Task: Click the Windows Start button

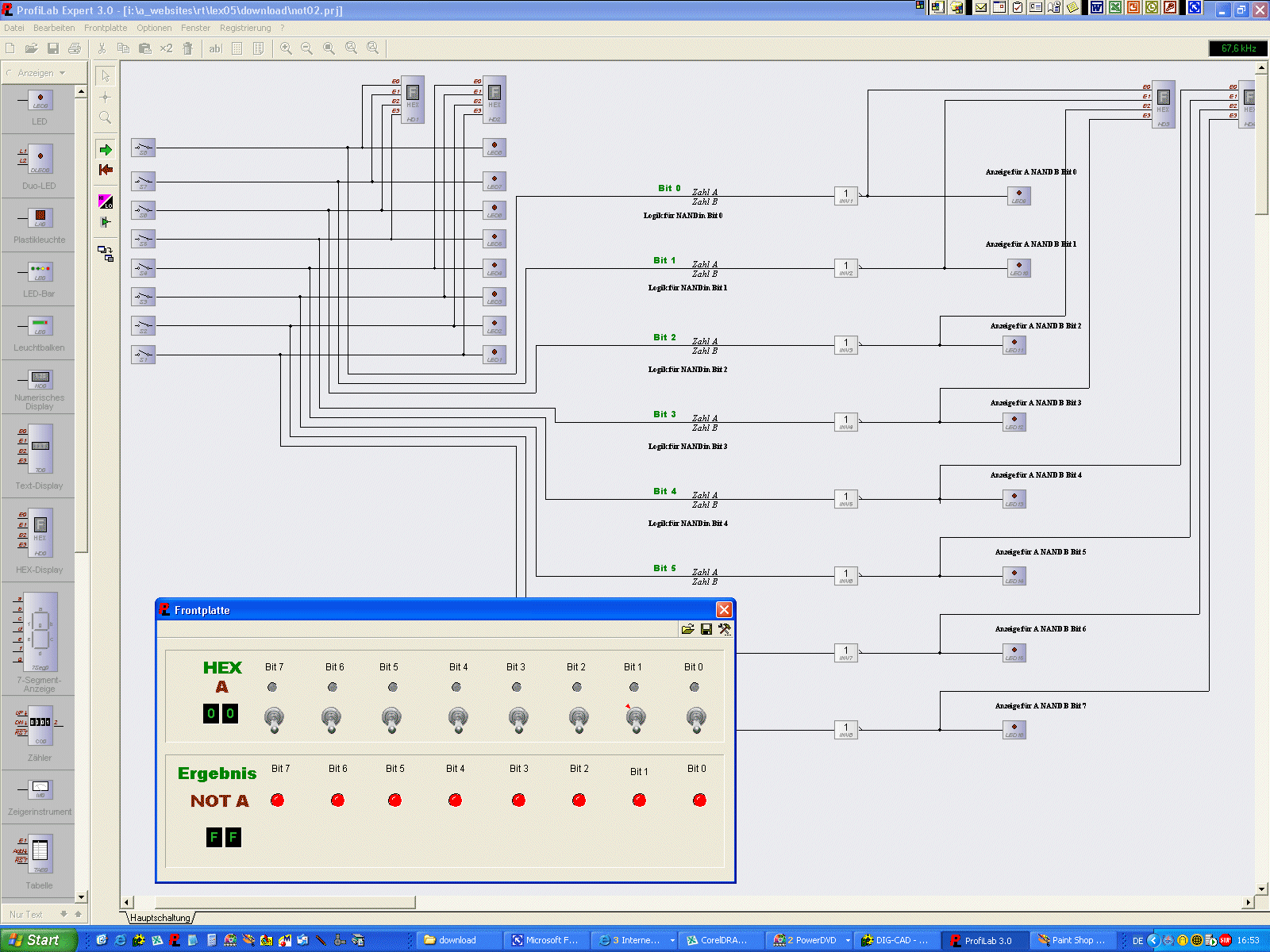Action: pos(36,940)
